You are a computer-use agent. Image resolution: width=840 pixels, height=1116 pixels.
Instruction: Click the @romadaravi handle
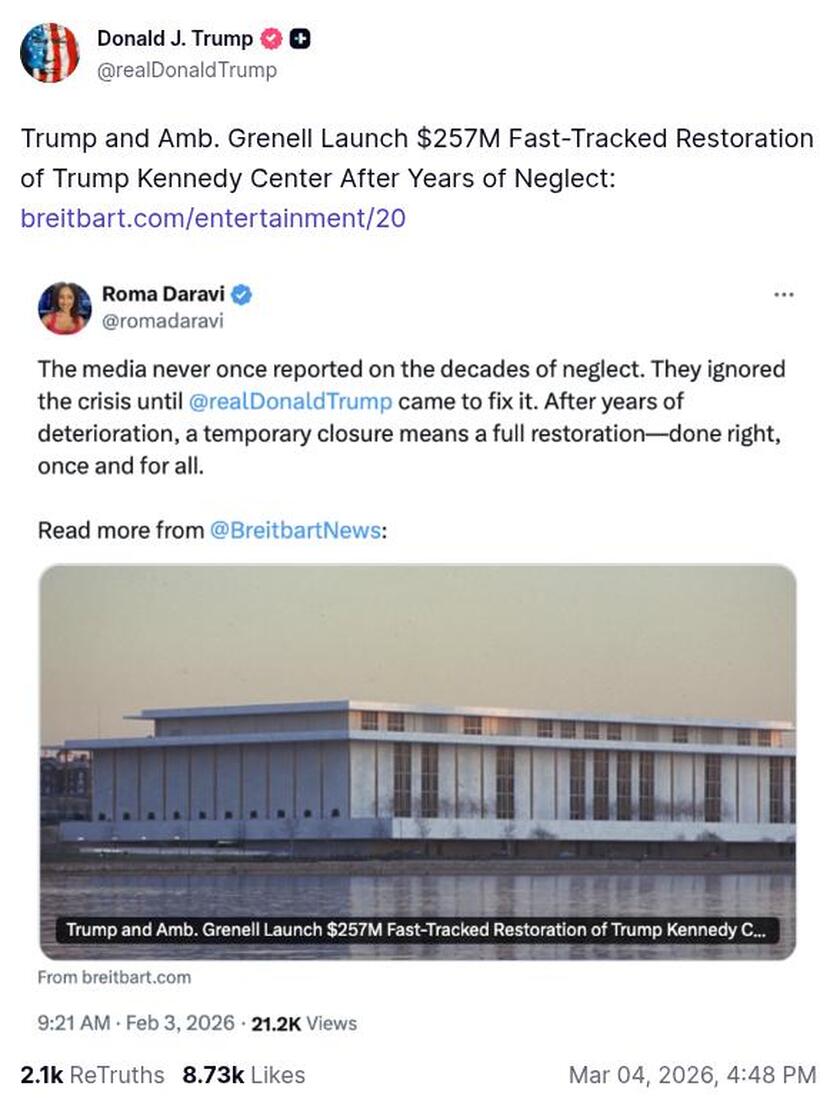click(162, 321)
